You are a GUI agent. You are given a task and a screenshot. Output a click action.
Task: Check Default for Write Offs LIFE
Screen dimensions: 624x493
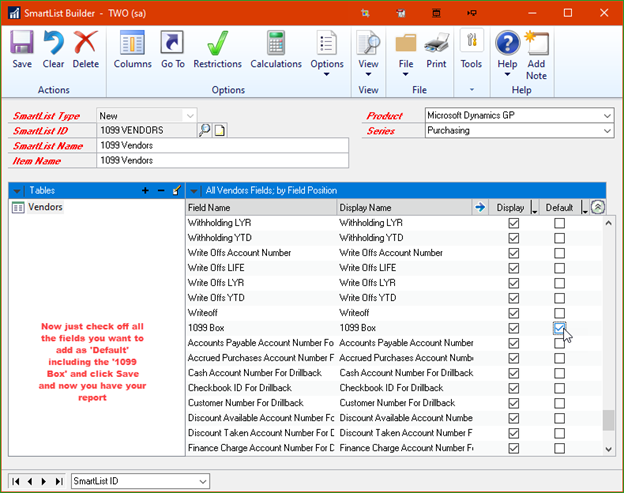[x=559, y=268]
